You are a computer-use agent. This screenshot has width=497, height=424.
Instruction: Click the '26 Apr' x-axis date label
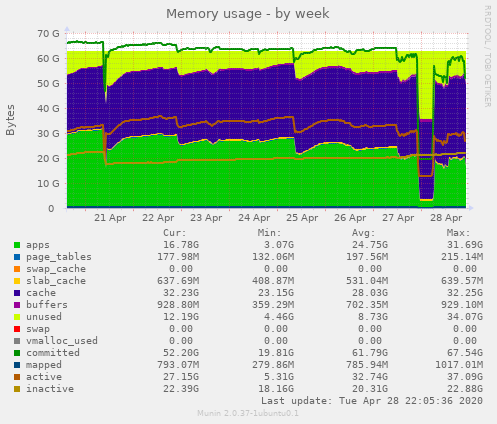click(x=350, y=218)
